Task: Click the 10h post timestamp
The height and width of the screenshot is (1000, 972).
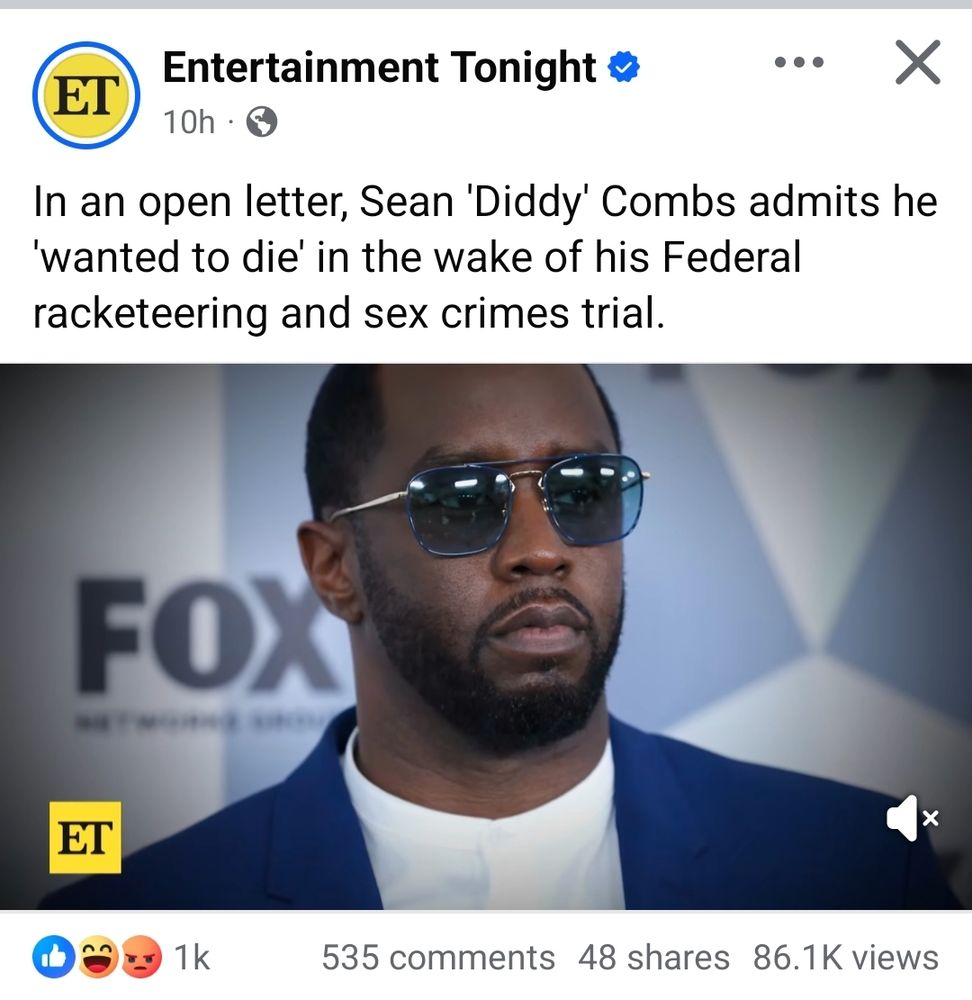Action: [x=189, y=122]
